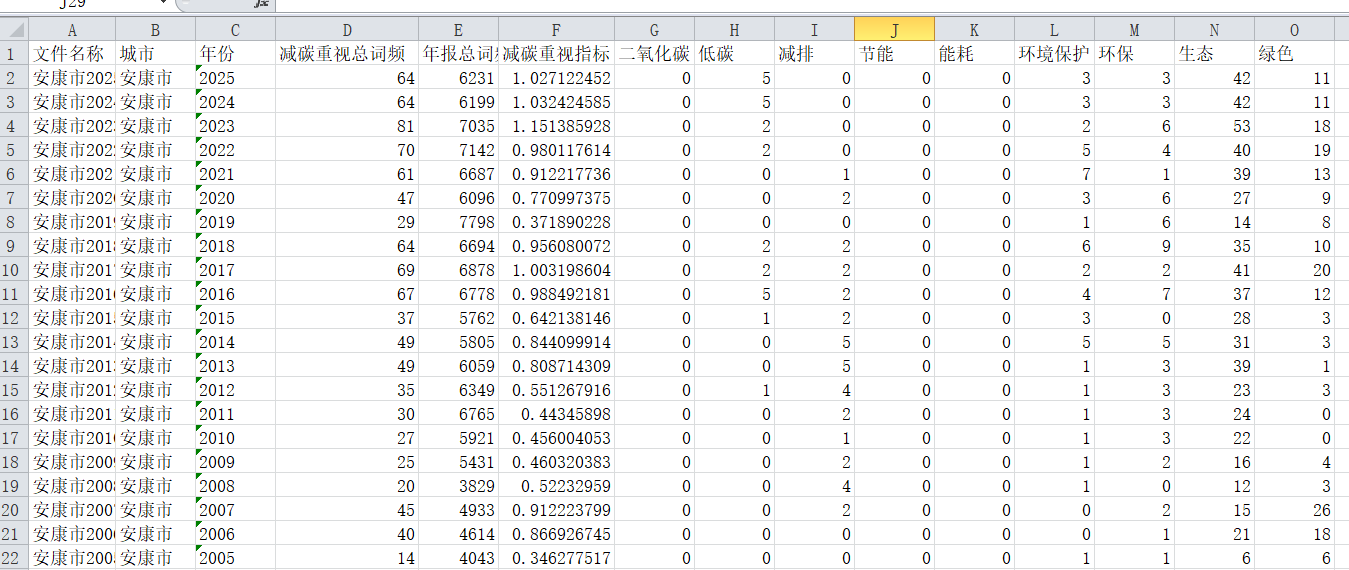The height and width of the screenshot is (570, 1349).
Task: Click the 减碳重视指标 header cell
Action: (x=556, y=54)
